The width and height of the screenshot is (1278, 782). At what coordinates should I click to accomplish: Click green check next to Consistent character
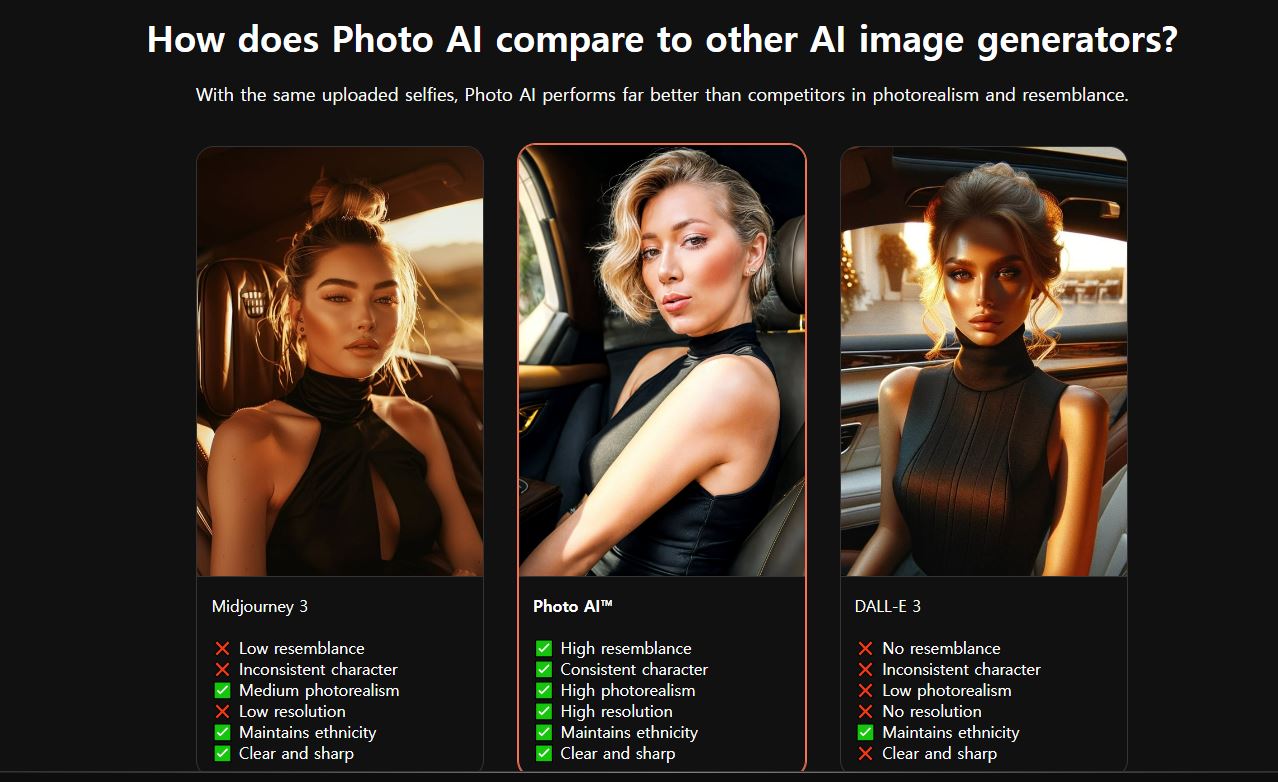544,669
